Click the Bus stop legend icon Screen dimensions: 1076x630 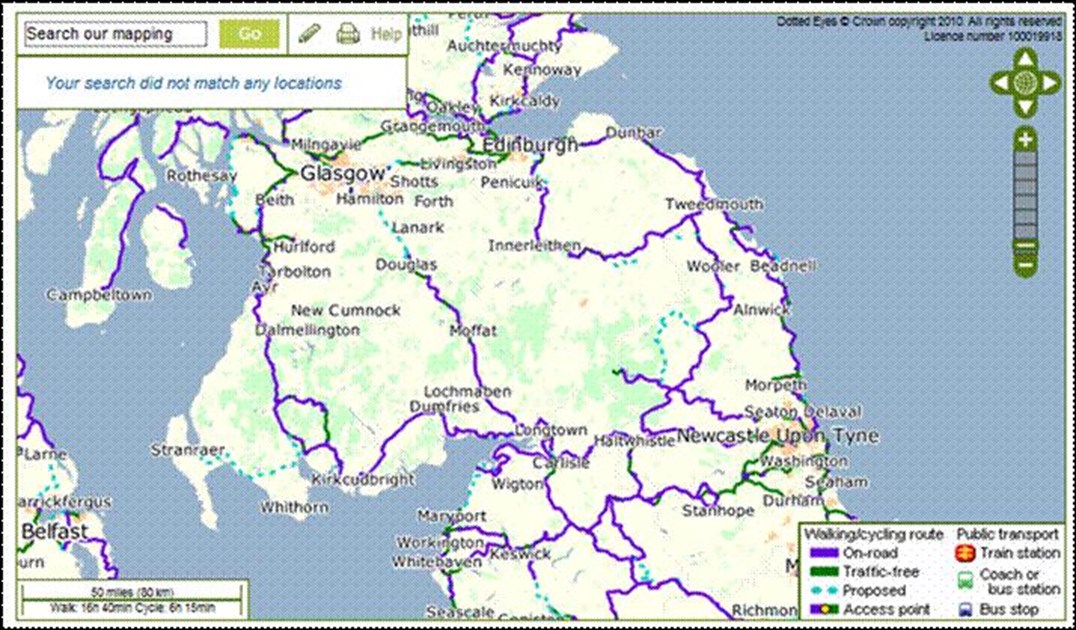tap(966, 609)
